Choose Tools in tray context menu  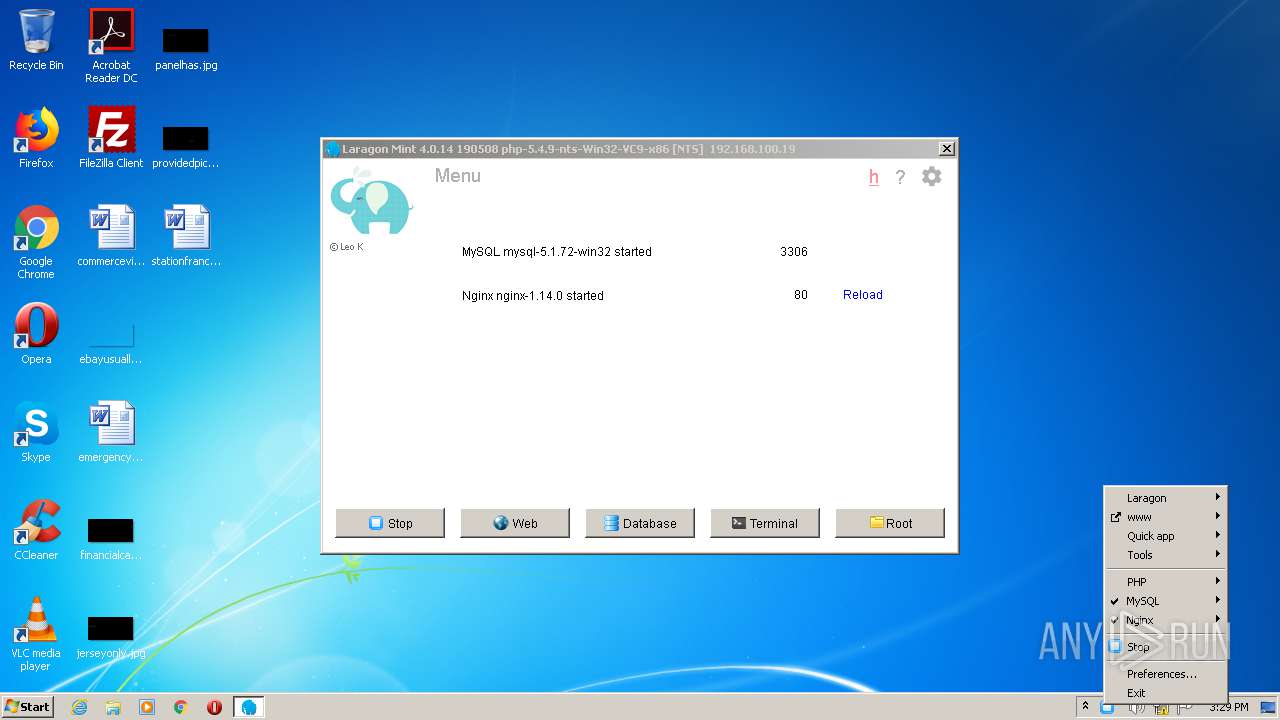pos(1165,555)
